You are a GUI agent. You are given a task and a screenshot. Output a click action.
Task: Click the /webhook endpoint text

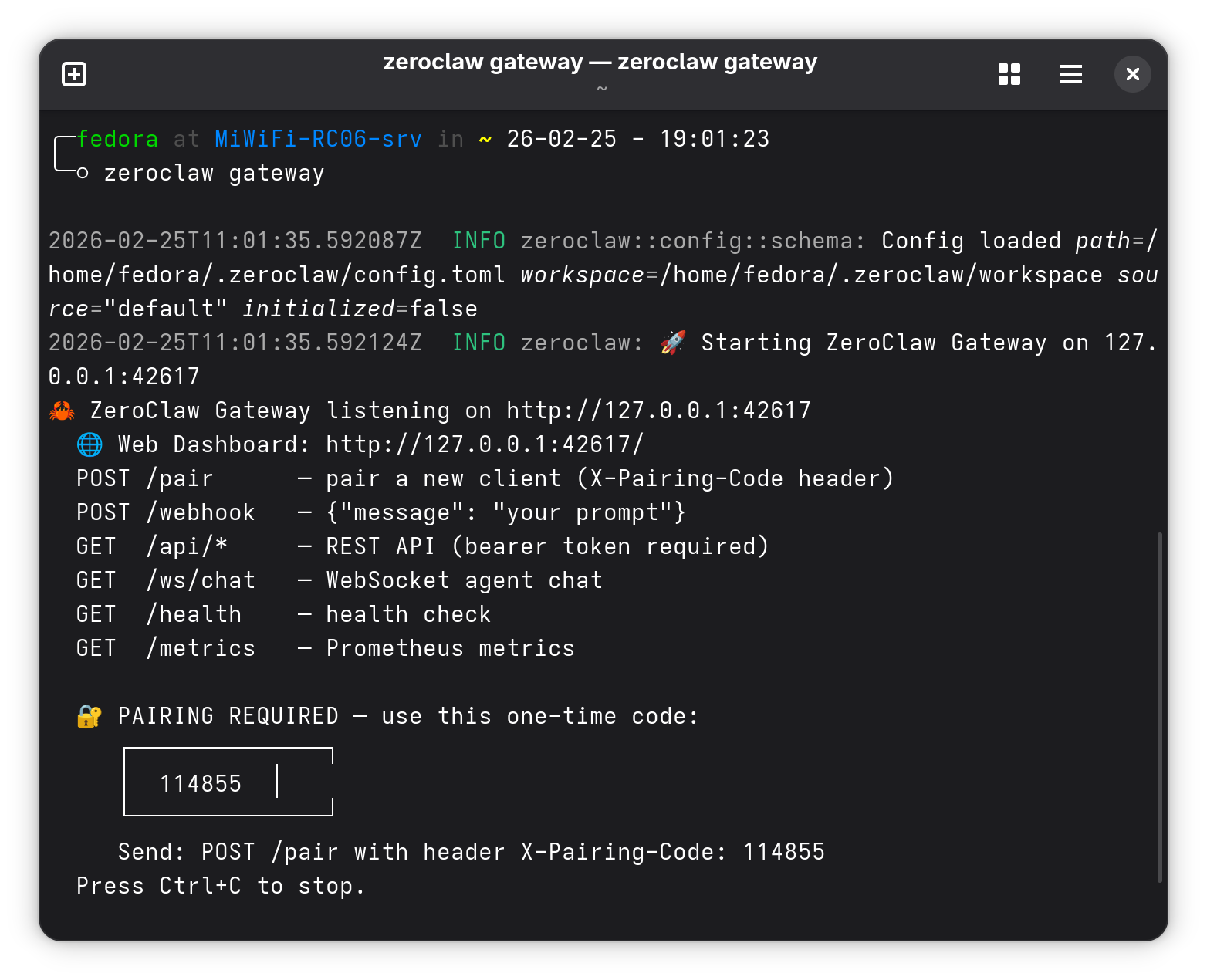[201, 512]
